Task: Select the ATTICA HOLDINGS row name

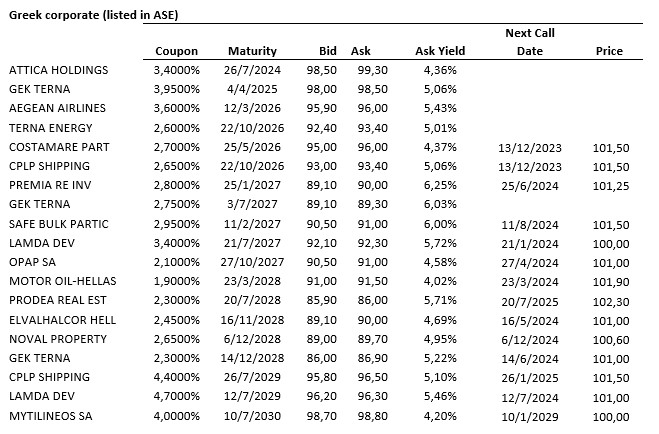Action: click(x=58, y=71)
